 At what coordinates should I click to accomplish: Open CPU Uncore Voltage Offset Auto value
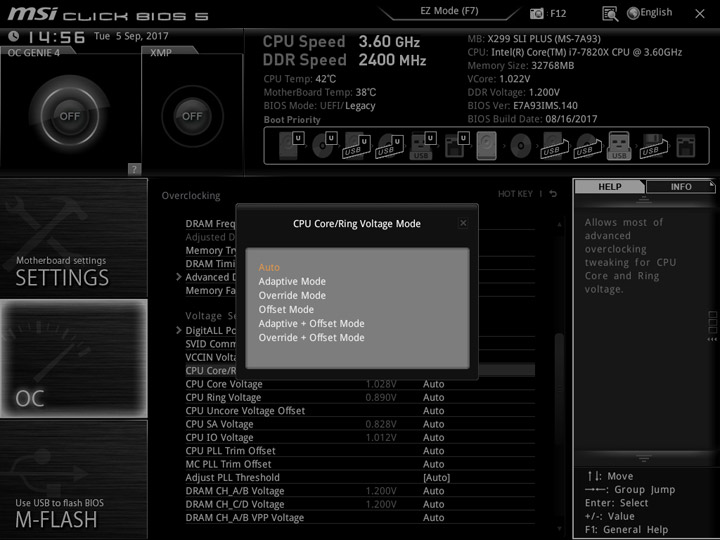click(433, 411)
